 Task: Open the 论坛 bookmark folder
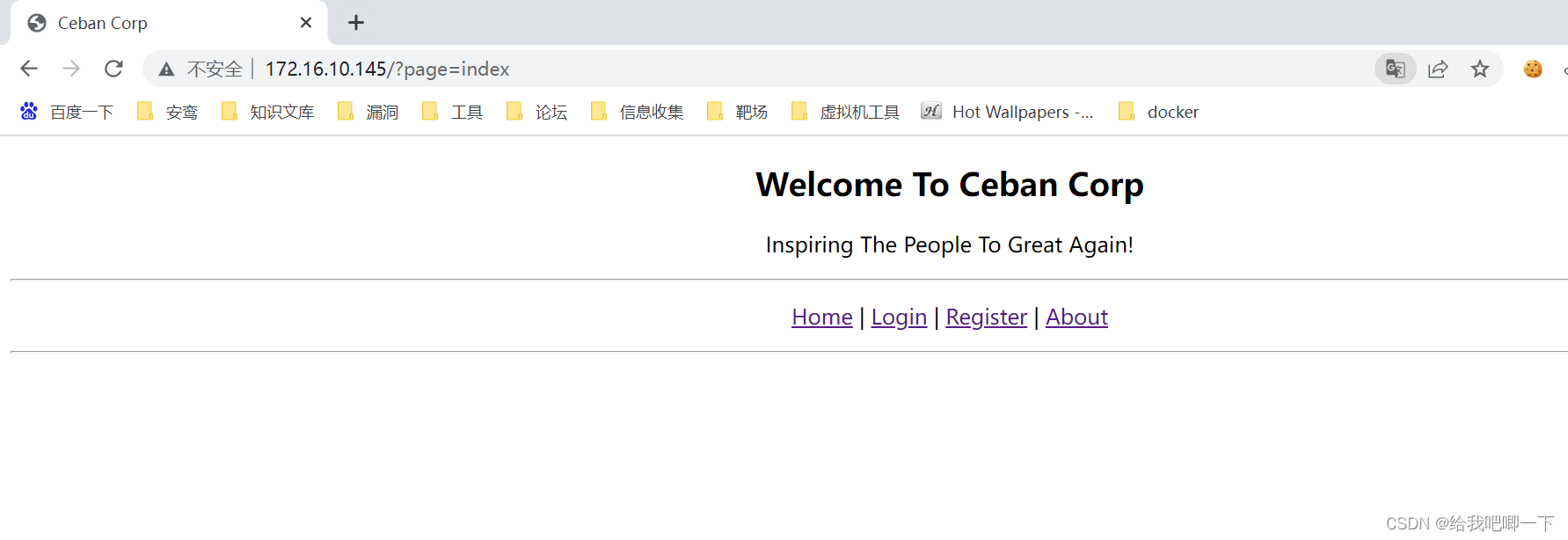pyautogui.click(x=536, y=112)
